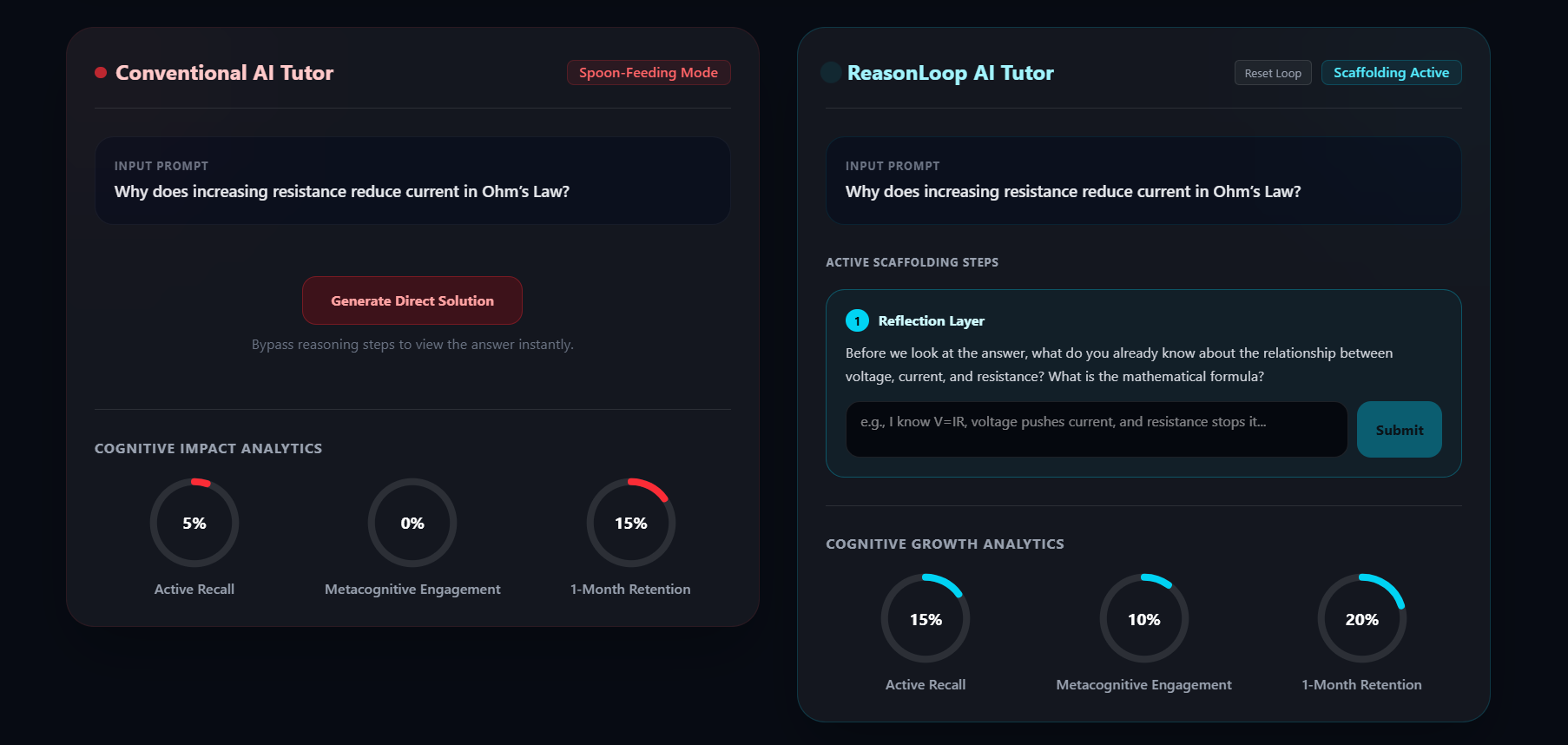Submit the Reflection Layer response
Viewport: 1568px width, 745px height.
tap(1400, 430)
